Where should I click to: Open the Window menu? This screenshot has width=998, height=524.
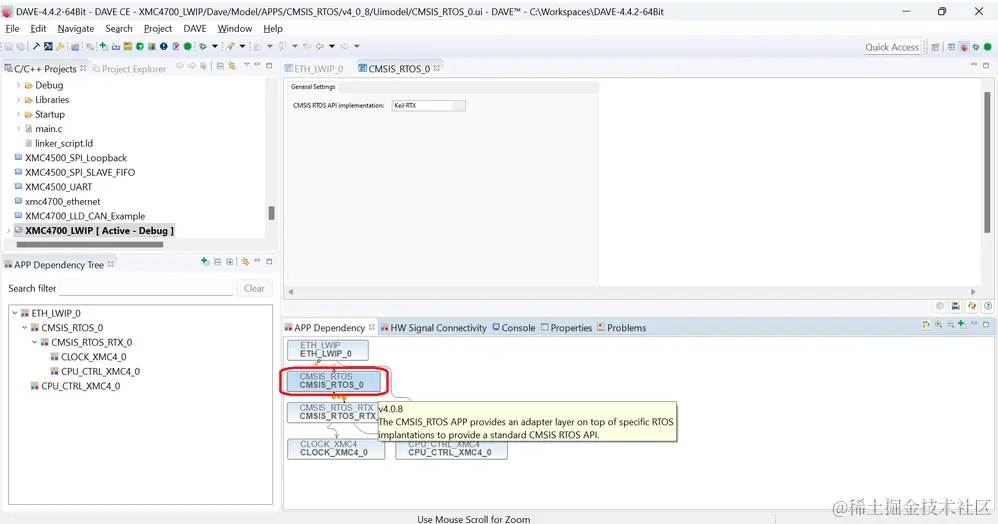coord(235,29)
